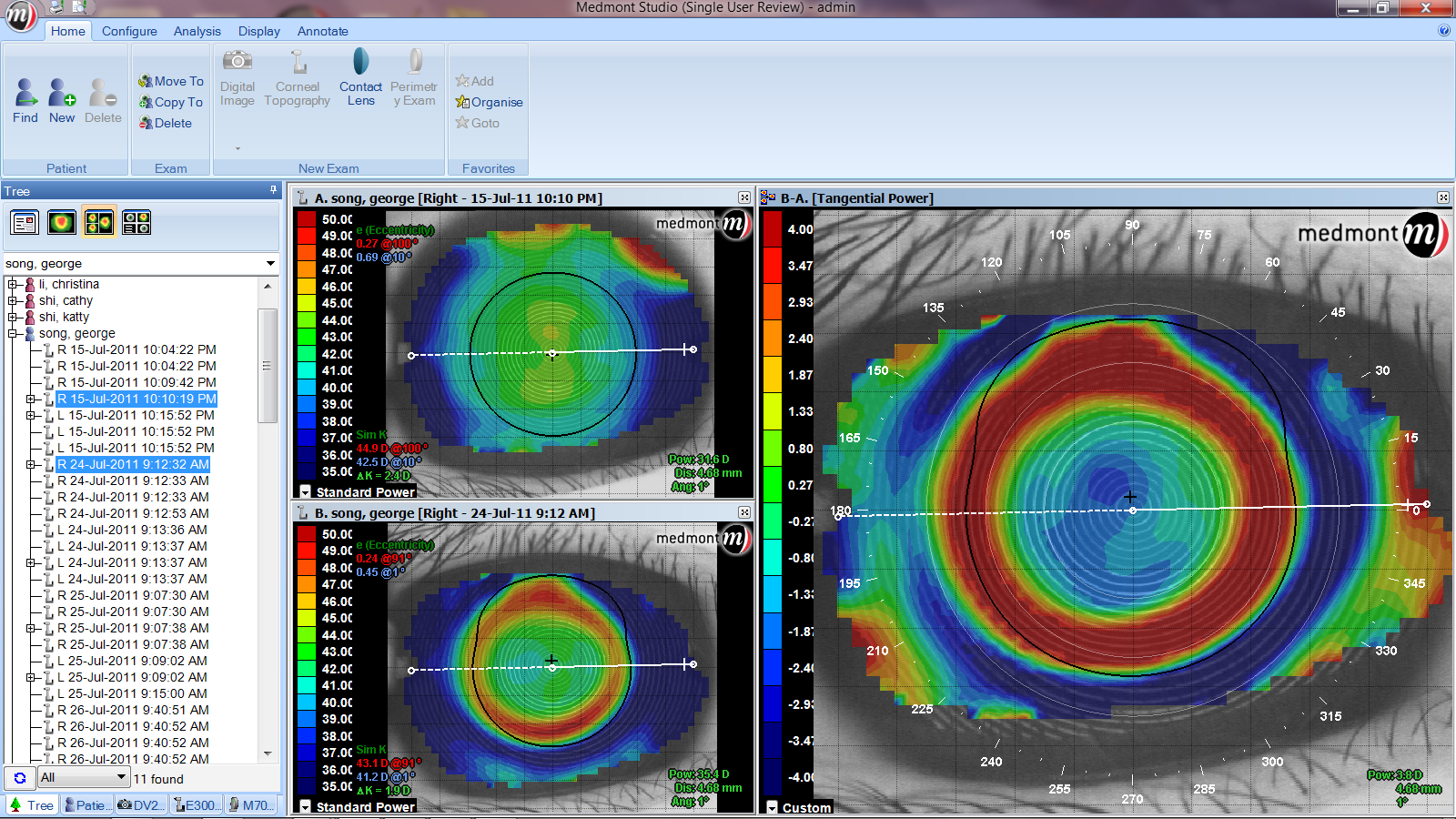Start a Digital Image exam
Image resolution: width=1456 pixels, height=819 pixels.
tap(238, 78)
